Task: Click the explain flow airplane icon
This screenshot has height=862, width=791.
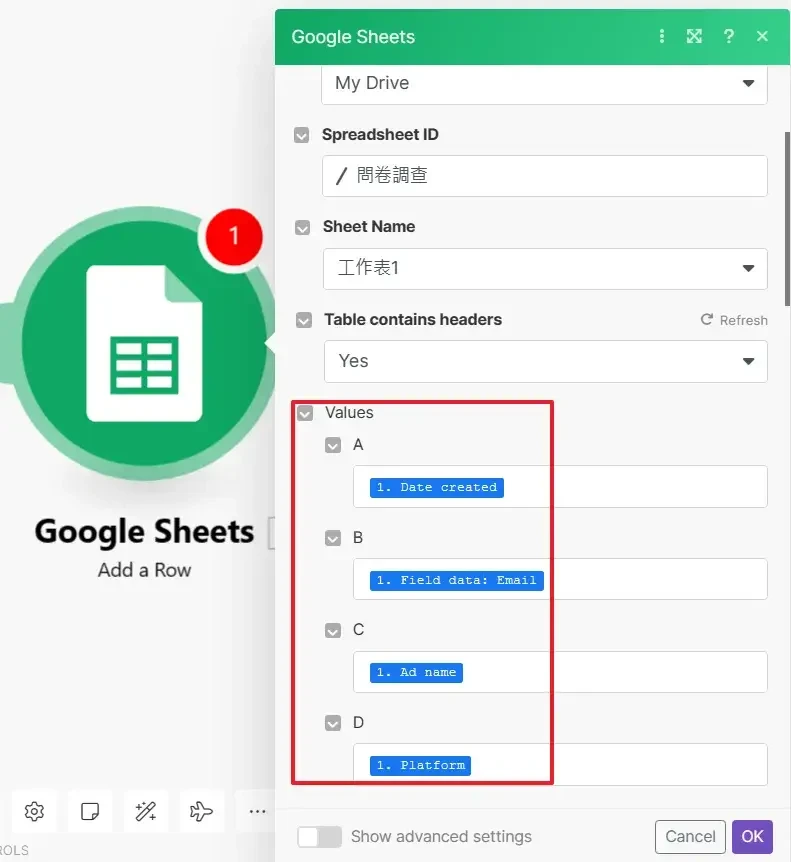Action: [x=201, y=811]
